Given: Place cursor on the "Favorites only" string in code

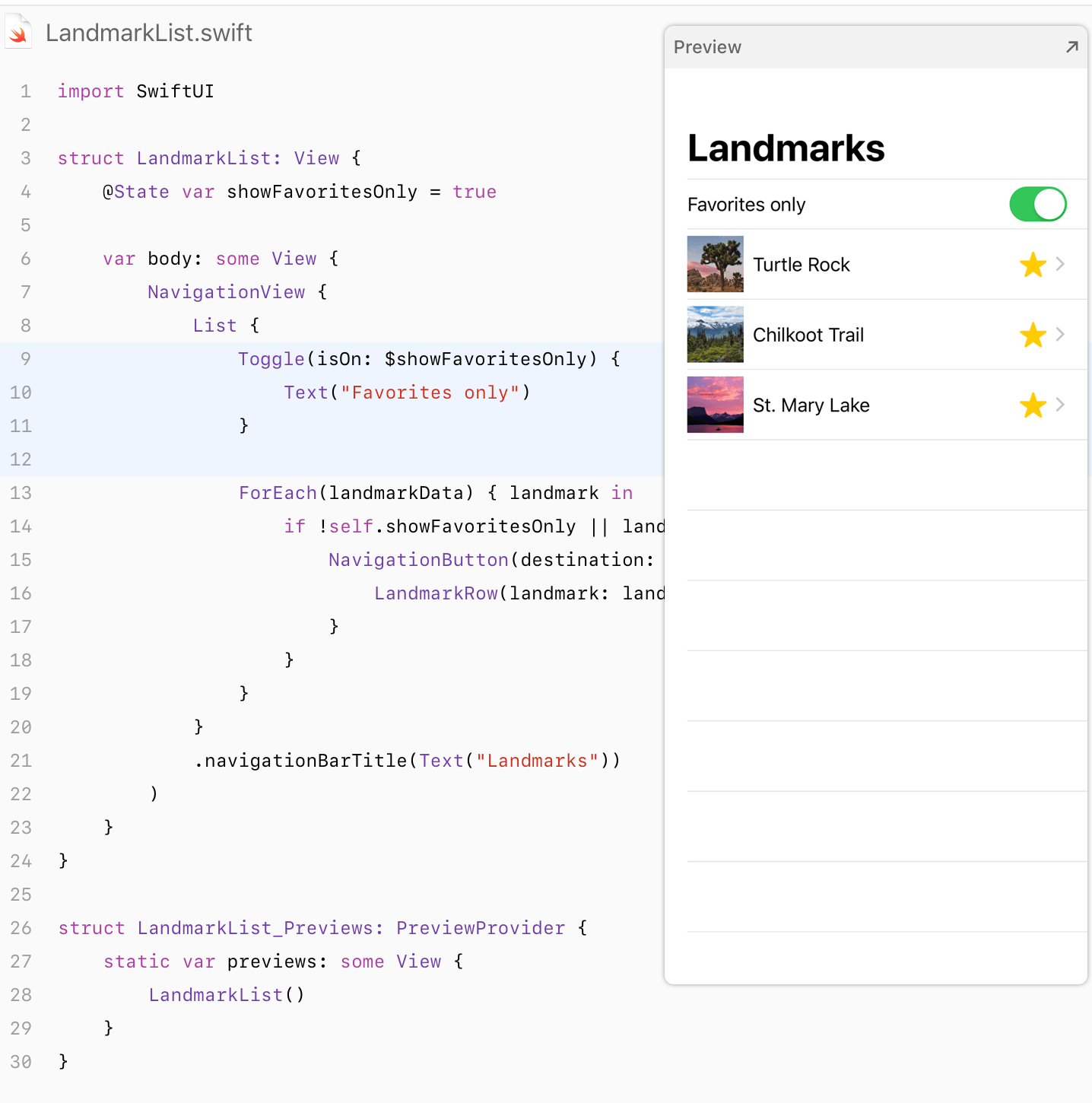Looking at the screenshot, I should coord(430,393).
